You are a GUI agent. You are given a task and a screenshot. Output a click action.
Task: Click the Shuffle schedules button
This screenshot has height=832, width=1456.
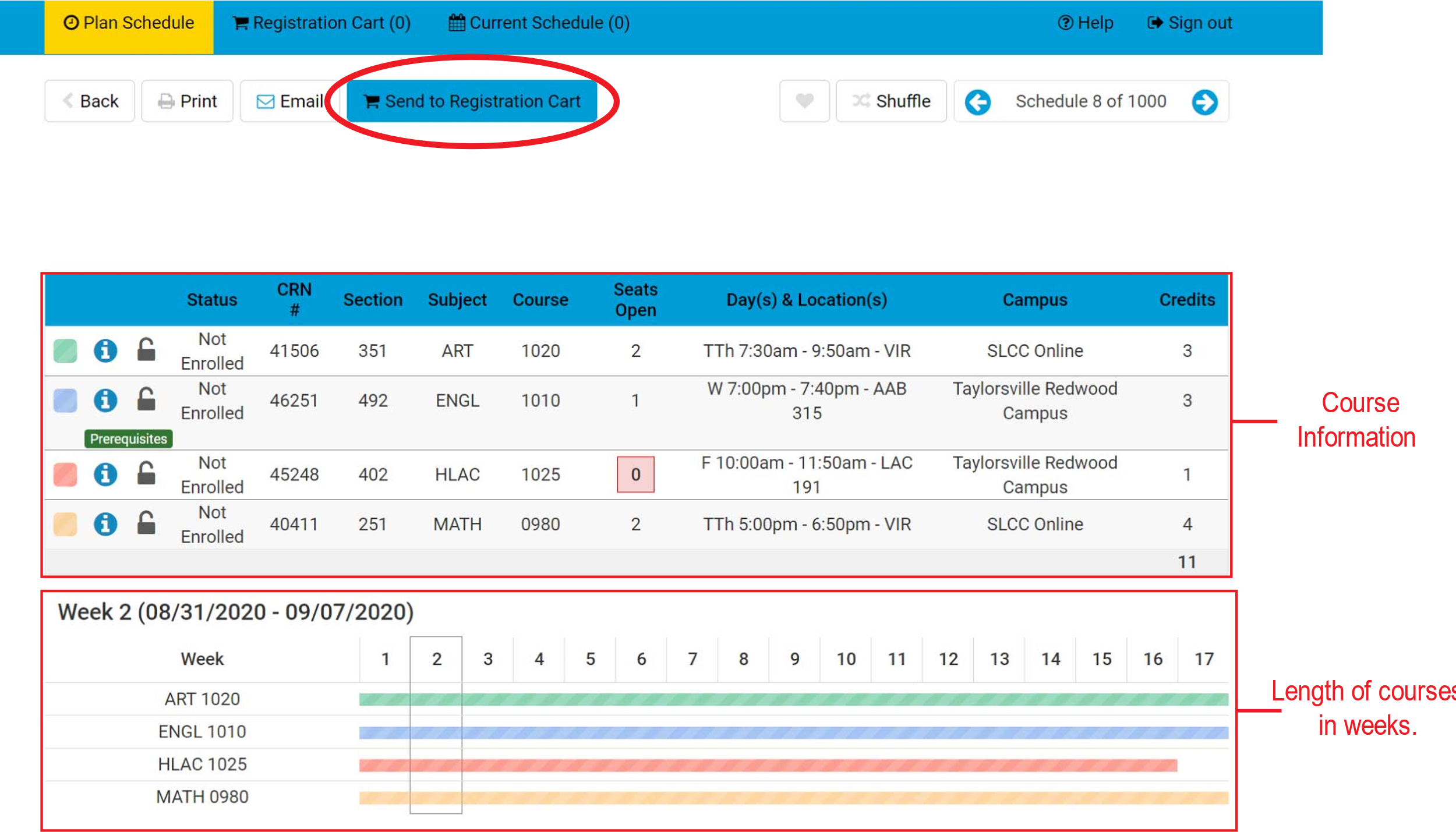point(892,101)
